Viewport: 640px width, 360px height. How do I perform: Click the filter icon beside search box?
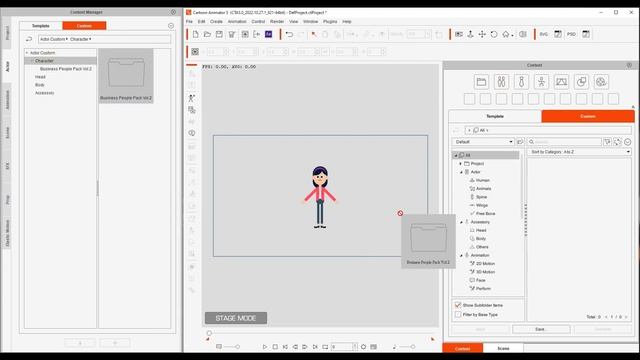[x=607, y=142]
